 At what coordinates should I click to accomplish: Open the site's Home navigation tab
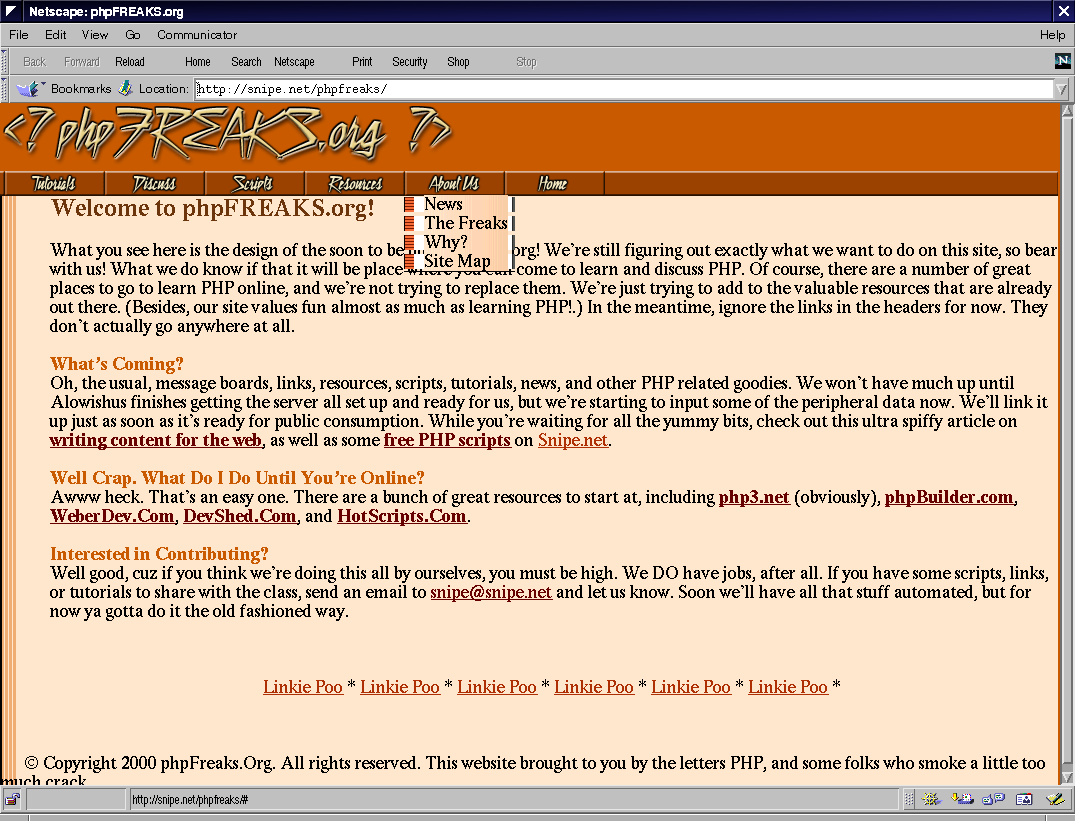(555, 183)
